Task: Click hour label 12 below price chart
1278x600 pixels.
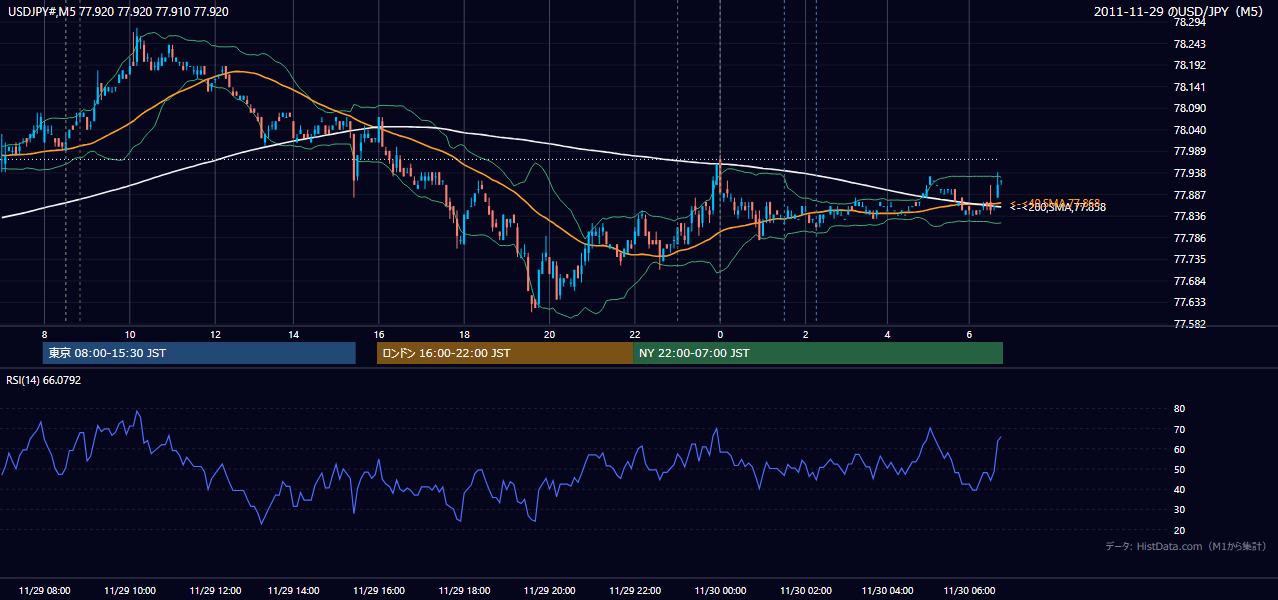Action: [x=214, y=333]
